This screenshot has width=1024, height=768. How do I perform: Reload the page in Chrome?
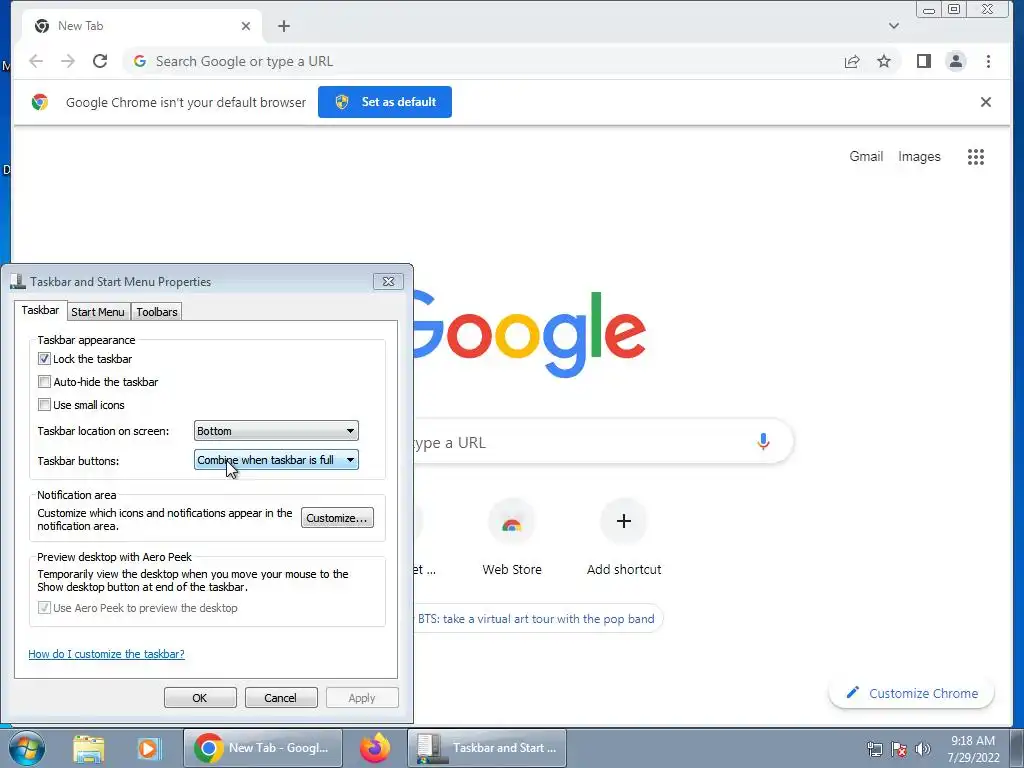pyautogui.click(x=100, y=61)
